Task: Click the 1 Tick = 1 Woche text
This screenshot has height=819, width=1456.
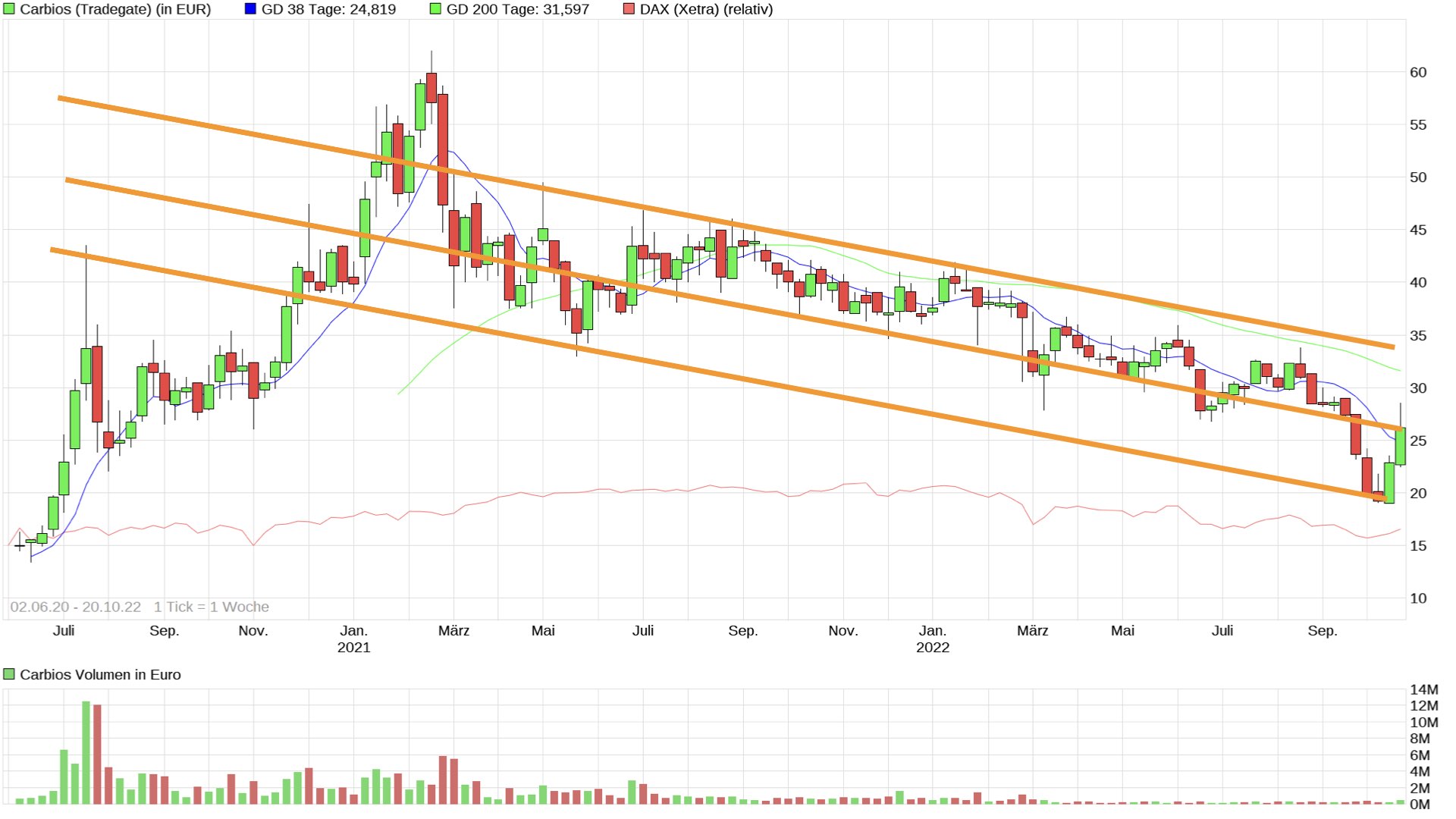Action: [x=211, y=607]
